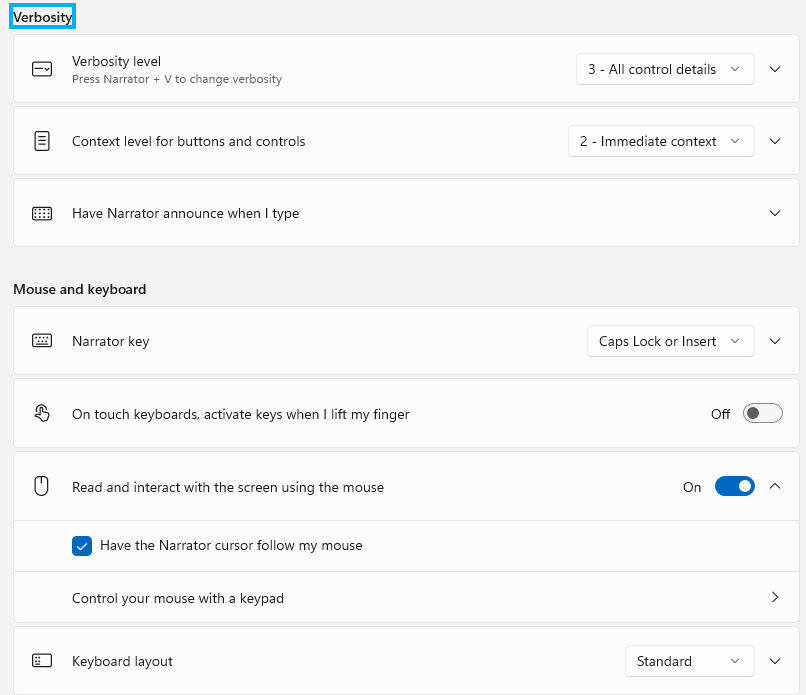Screen dimensions: 806x695
Task: Open the Narrator key dropdown
Action: click(671, 341)
